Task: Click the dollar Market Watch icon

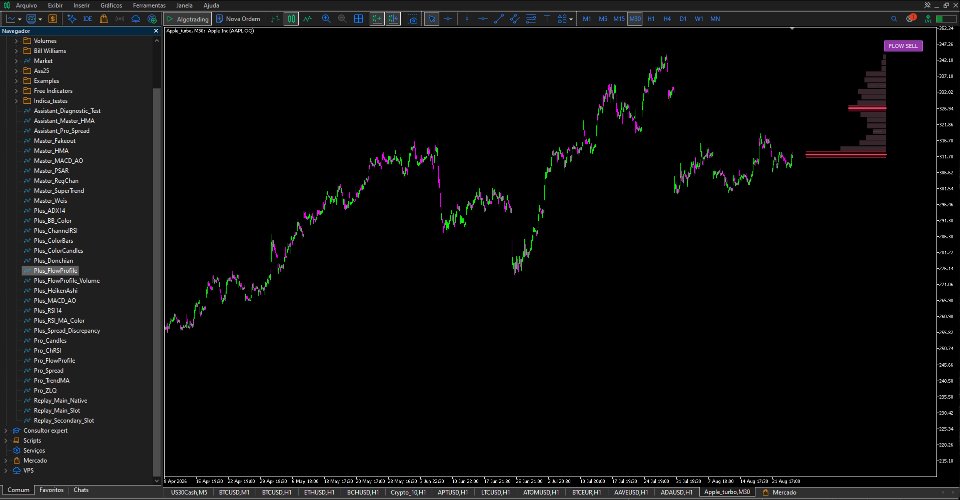Action: (x=53, y=19)
